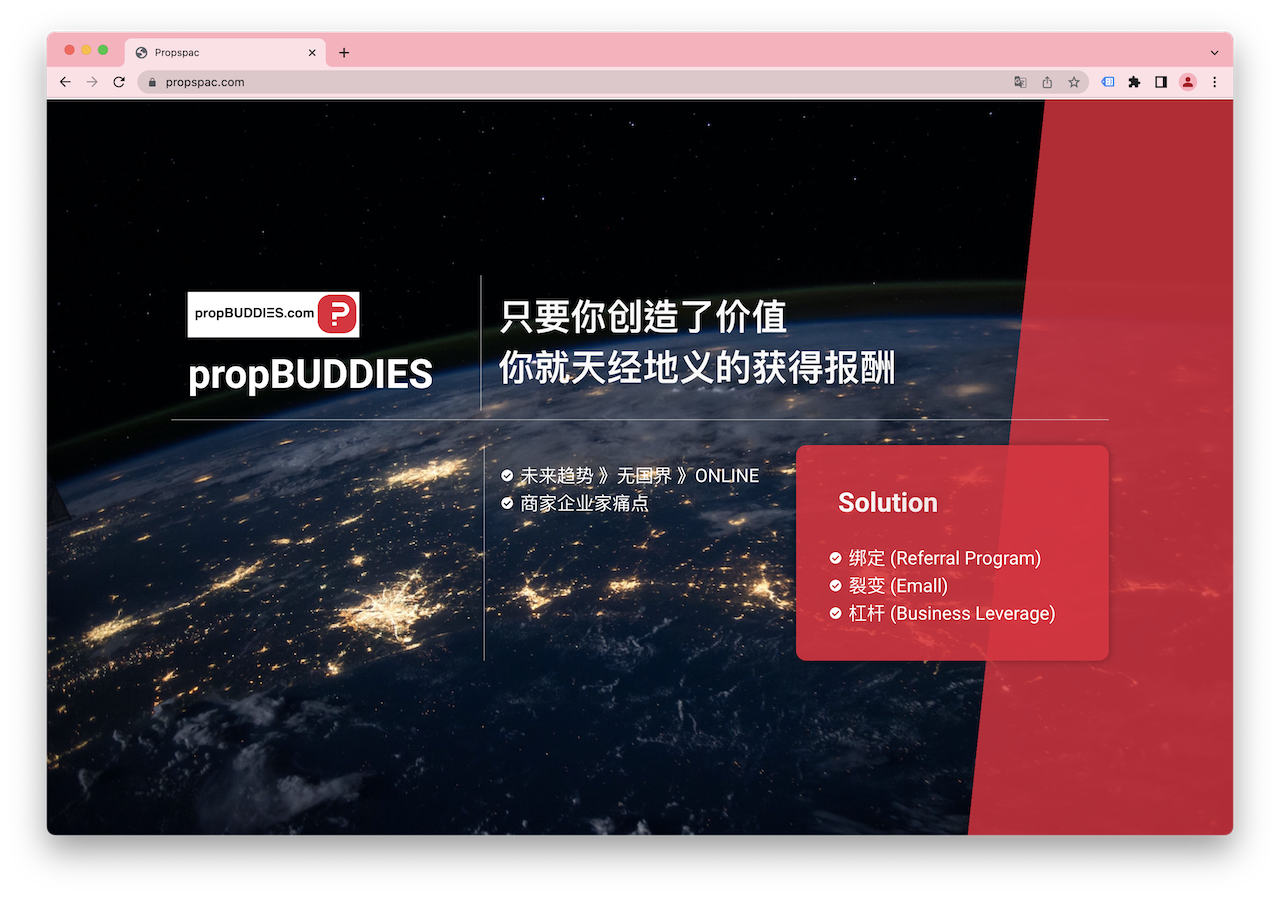1280x897 pixels.
Task: Click 绑定 (Referral Program) item
Action: pos(945,558)
